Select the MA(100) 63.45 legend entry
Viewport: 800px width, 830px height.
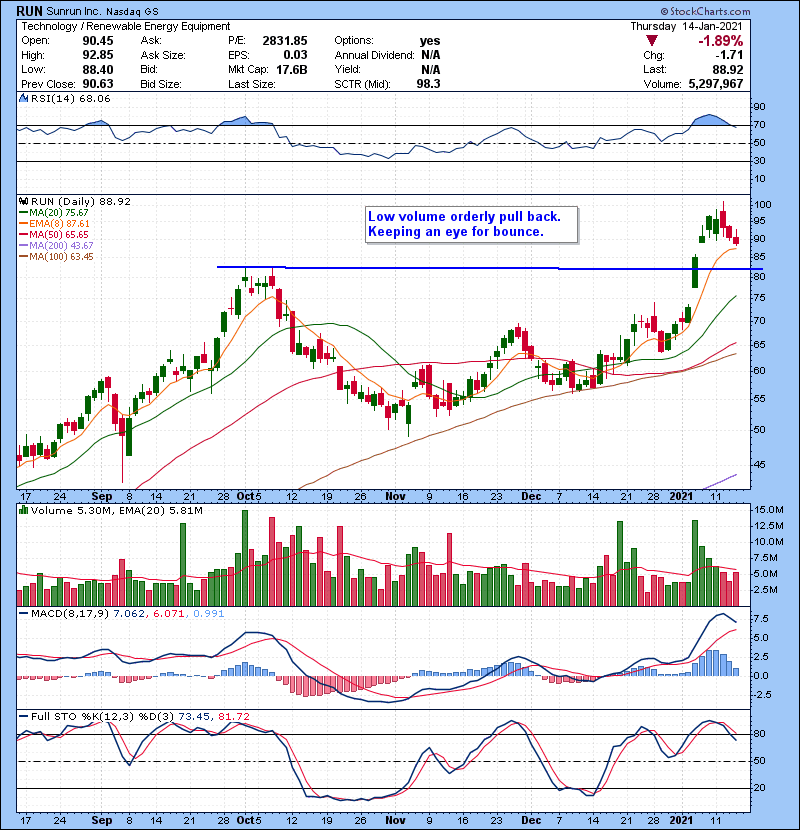pos(56,257)
